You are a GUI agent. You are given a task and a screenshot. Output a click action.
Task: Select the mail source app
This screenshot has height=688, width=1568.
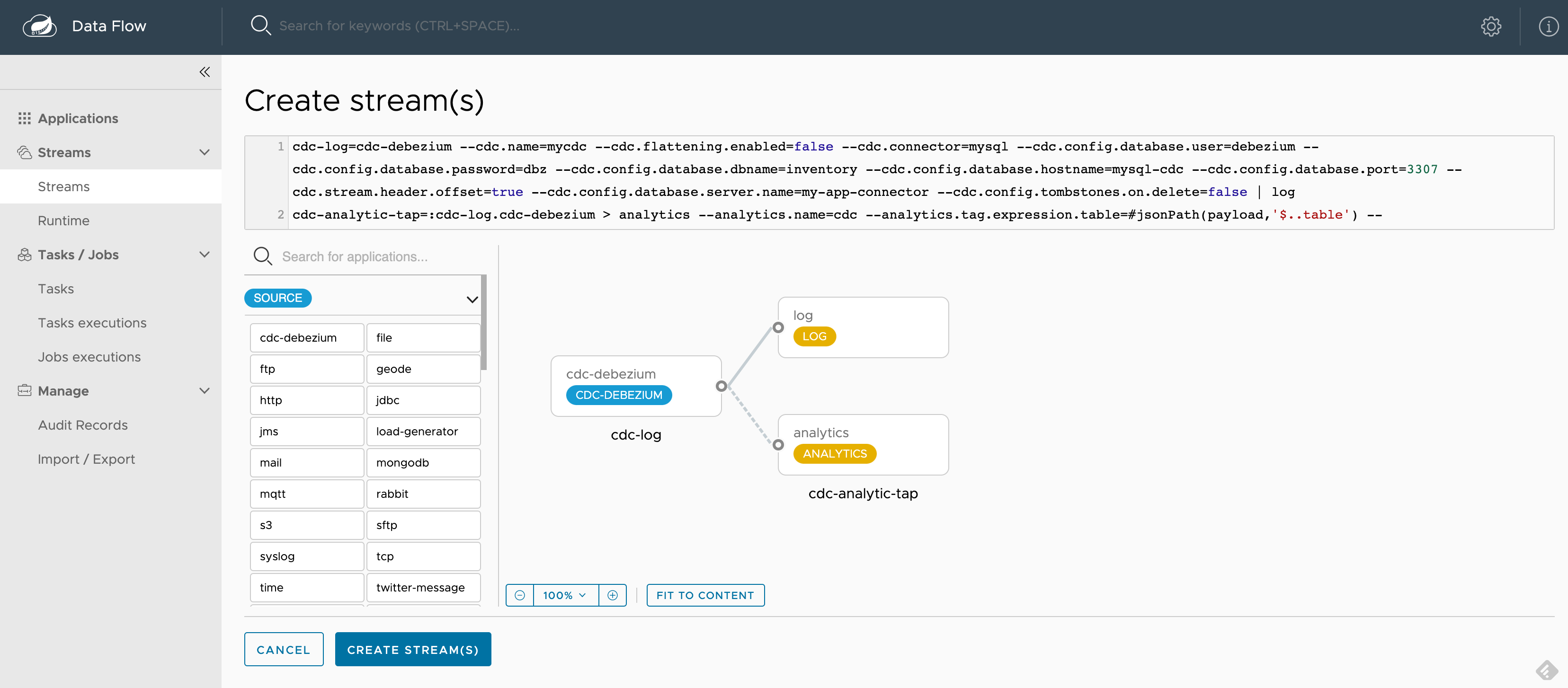click(307, 462)
